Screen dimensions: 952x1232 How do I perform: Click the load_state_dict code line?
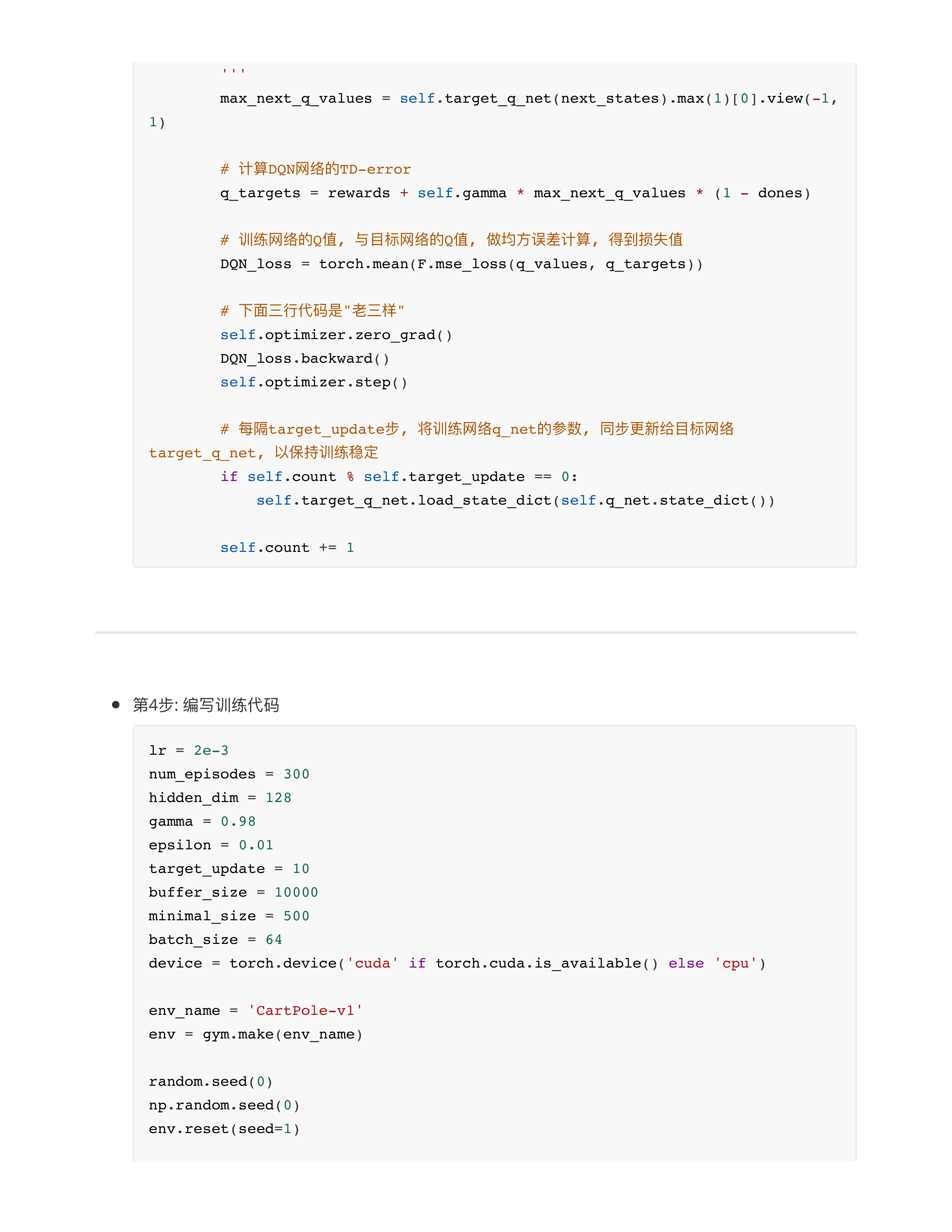tap(515, 500)
